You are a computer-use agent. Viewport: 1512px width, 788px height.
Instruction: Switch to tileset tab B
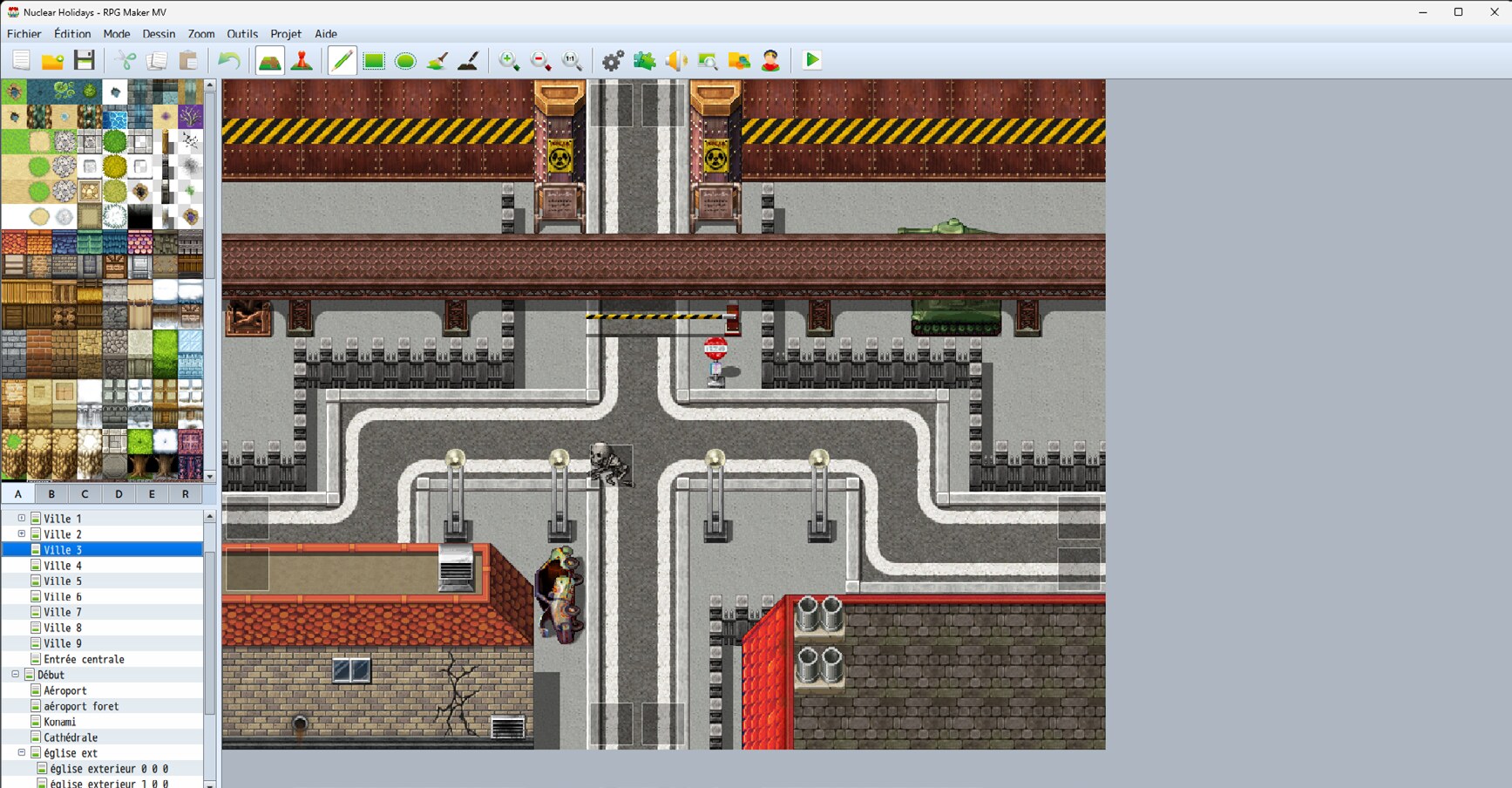pos(51,493)
